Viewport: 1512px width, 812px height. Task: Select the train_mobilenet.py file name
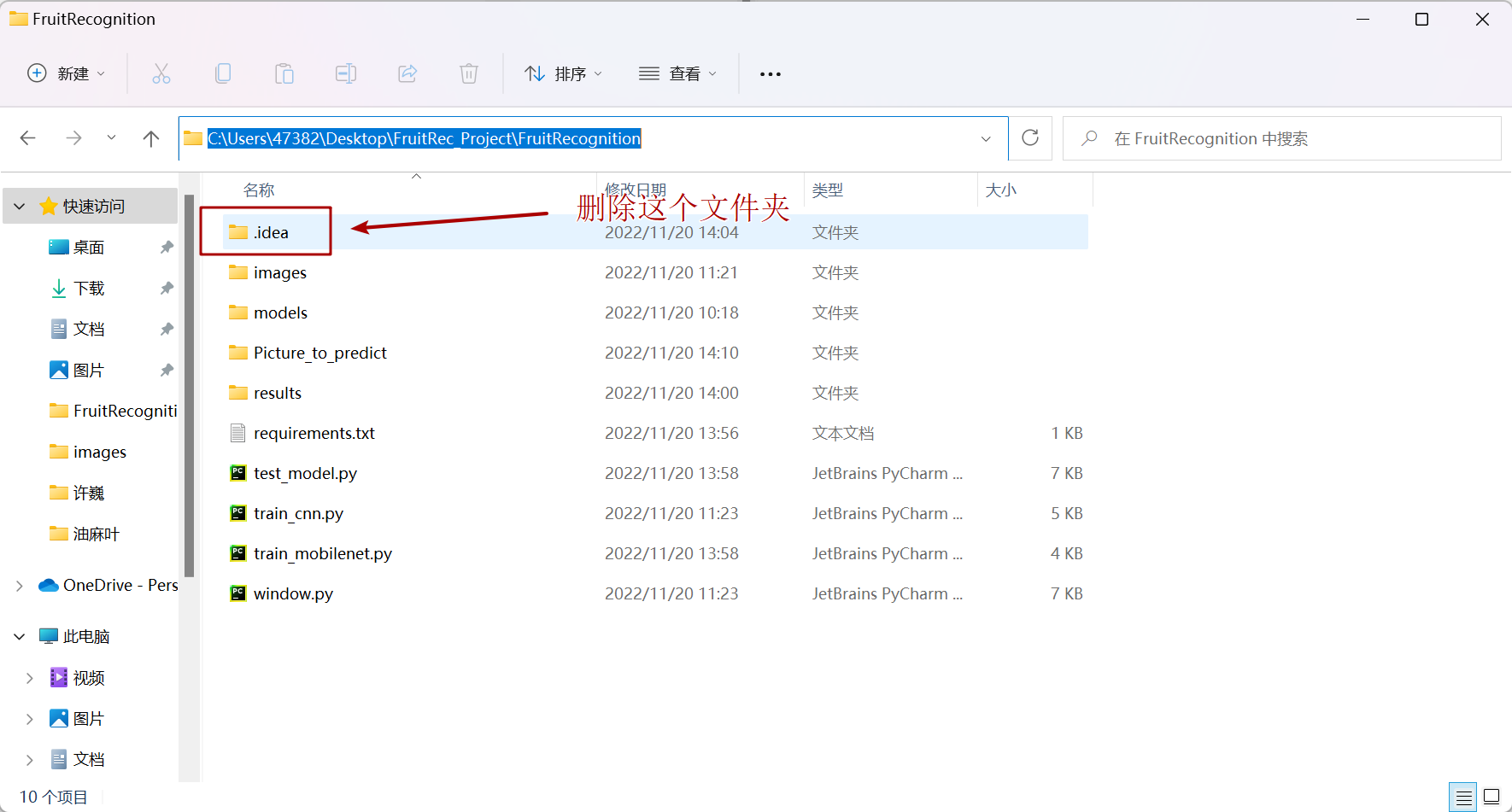click(x=323, y=553)
